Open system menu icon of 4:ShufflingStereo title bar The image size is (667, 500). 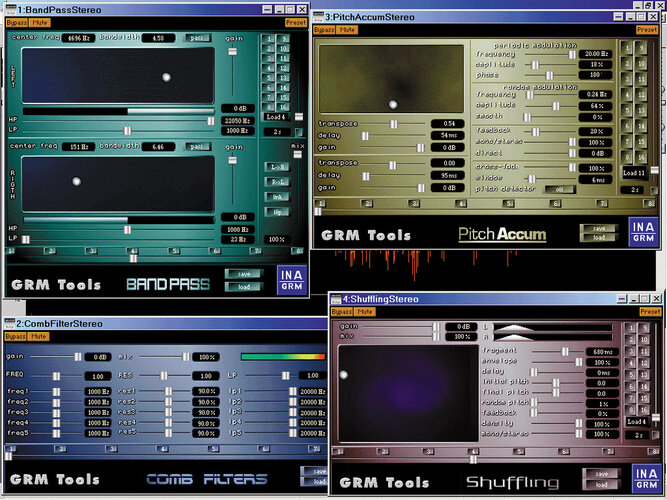pyautogui.click(x=337, y=299)
